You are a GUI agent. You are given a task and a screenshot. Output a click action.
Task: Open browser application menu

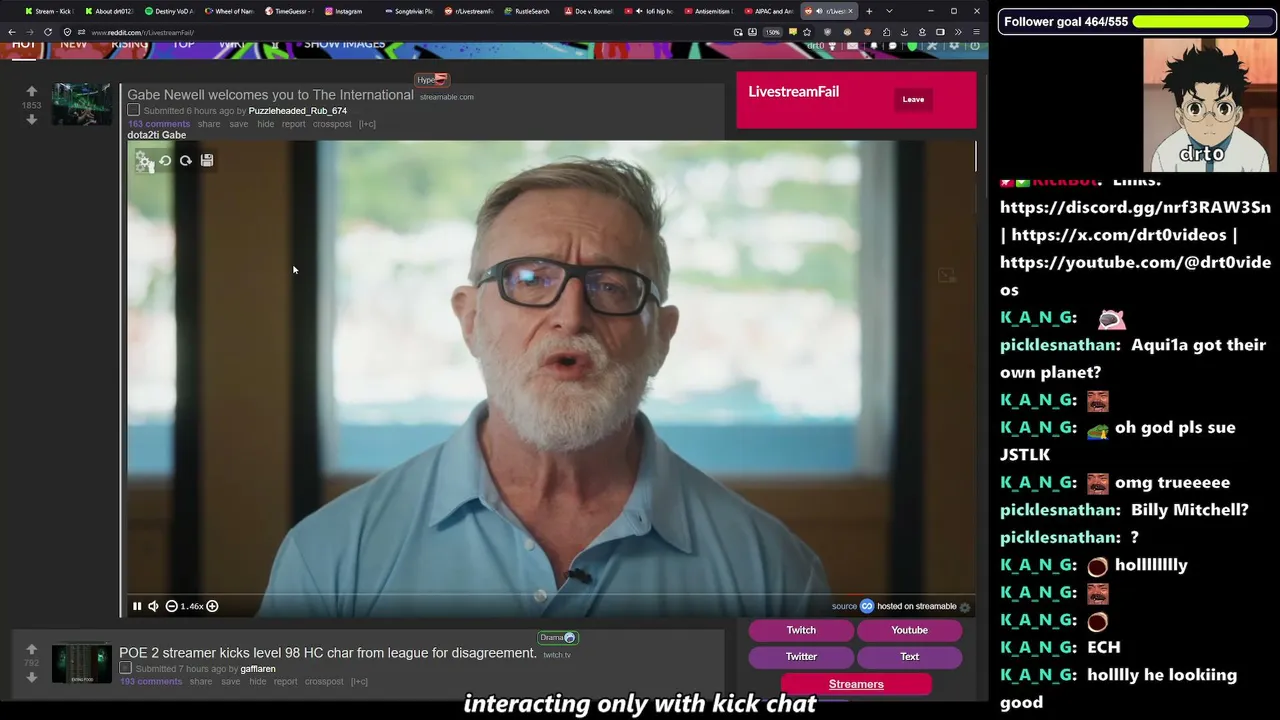pyautogui.click(x=976, y=32)
